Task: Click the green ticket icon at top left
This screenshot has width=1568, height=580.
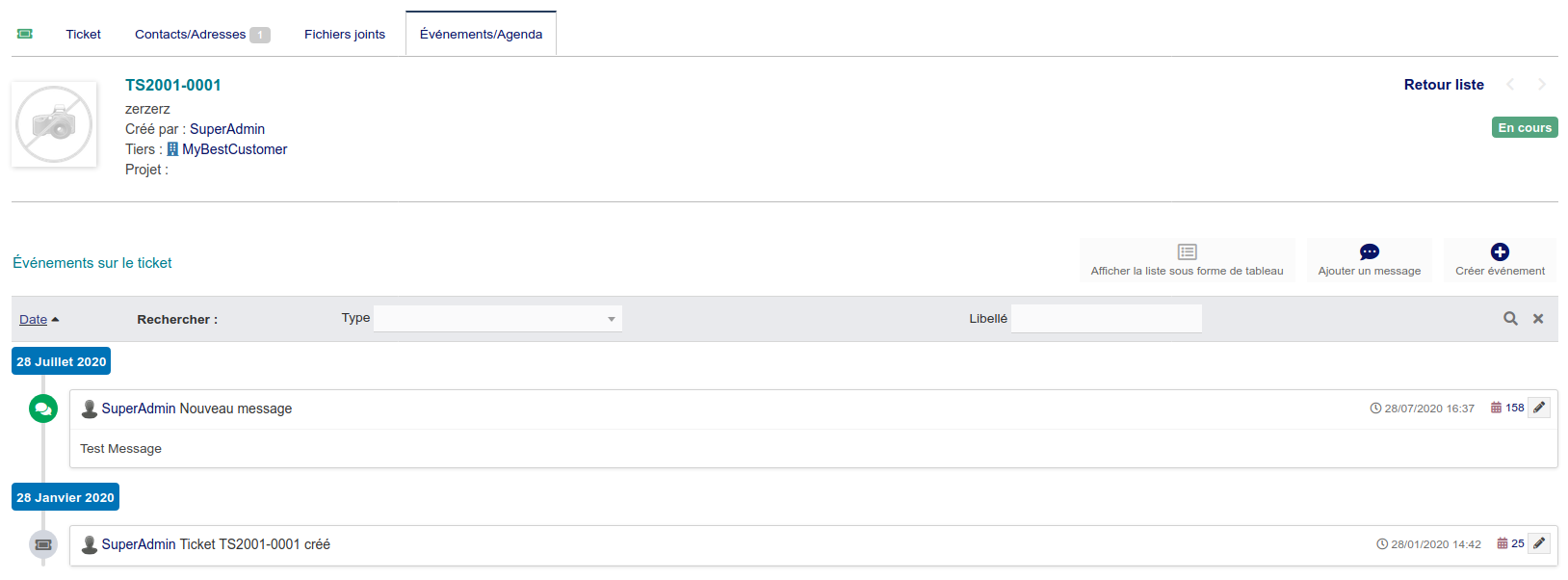Action: coord(25,34)
